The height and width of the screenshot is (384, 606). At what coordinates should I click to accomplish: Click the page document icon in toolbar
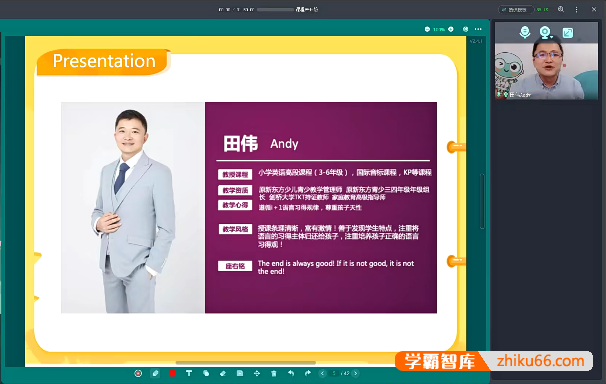[240, 373]
